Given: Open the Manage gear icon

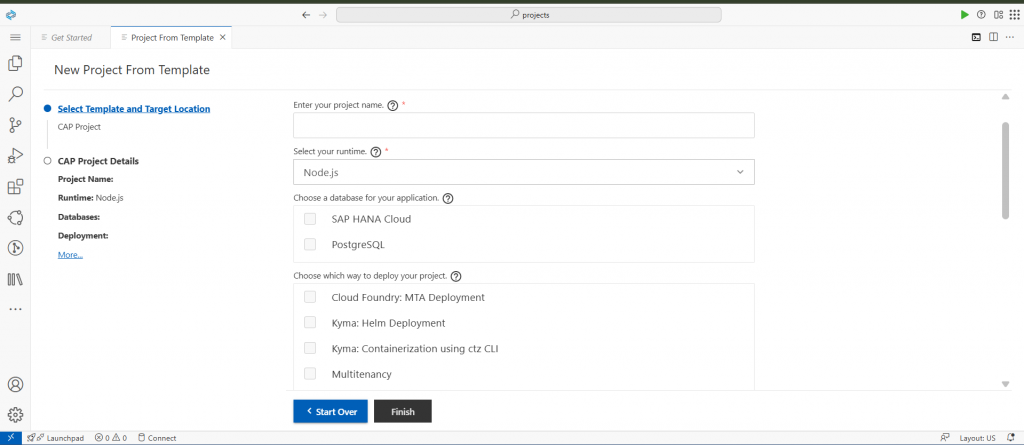Looking at the screenshot, I should (x=15, y=414).
